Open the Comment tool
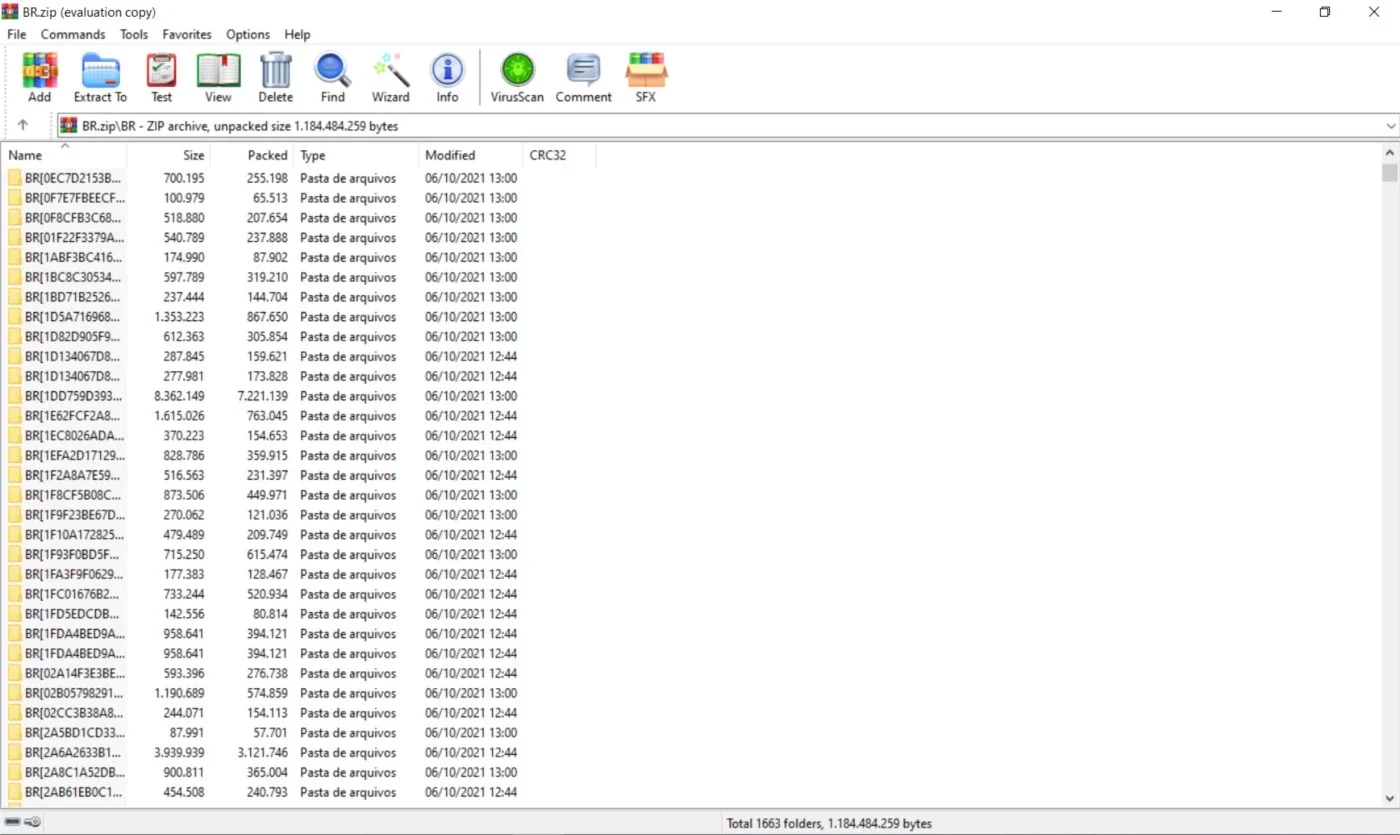This screenshot has width=1400, height=835. coord(583,77)
